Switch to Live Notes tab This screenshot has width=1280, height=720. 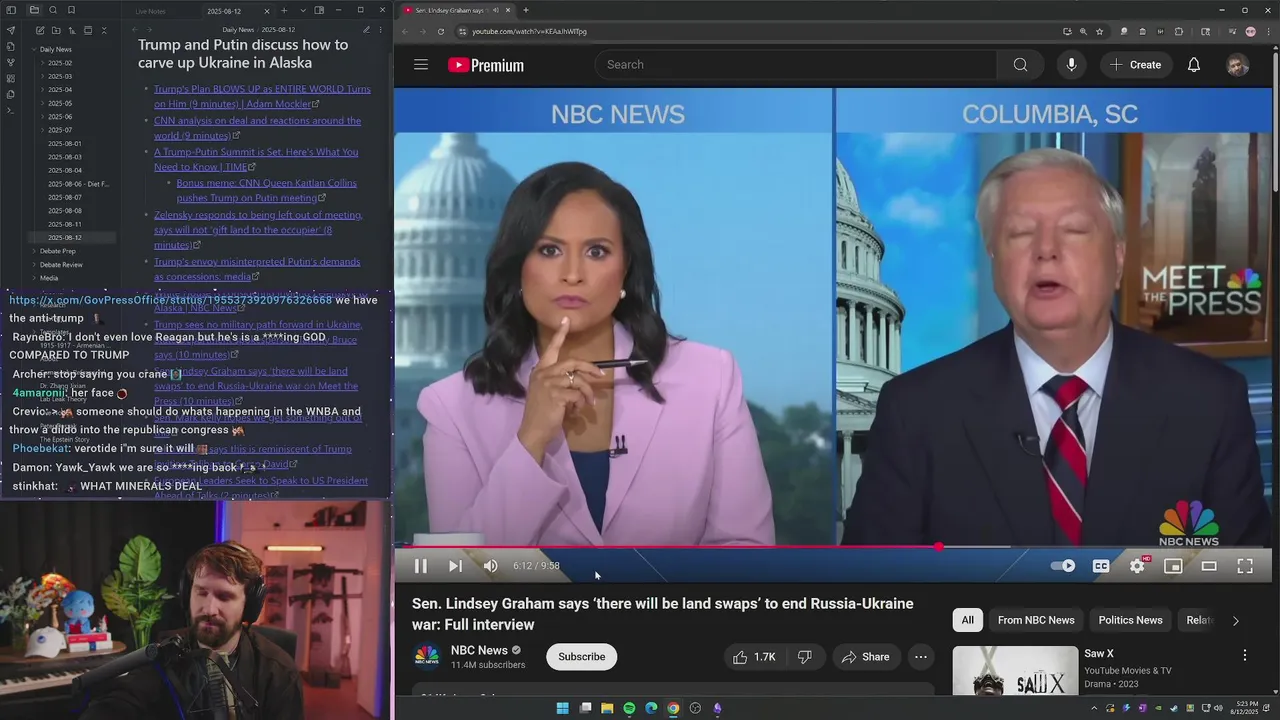click(151, 11)
